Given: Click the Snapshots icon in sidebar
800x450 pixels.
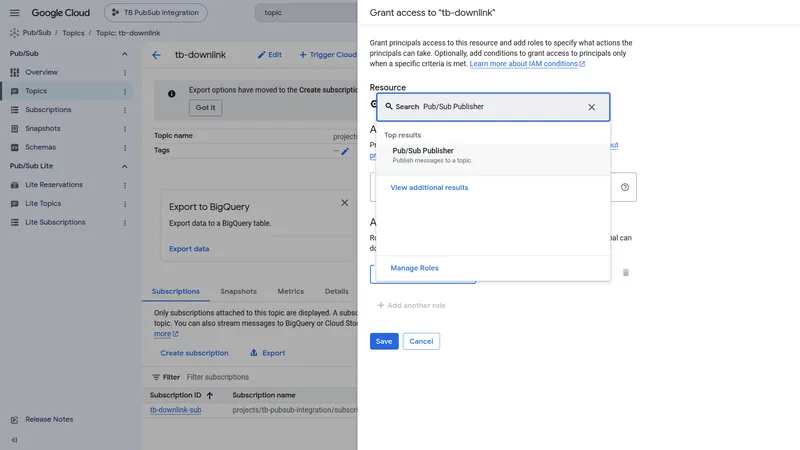Looking at the screenshot, I should [x=15, y=129].
